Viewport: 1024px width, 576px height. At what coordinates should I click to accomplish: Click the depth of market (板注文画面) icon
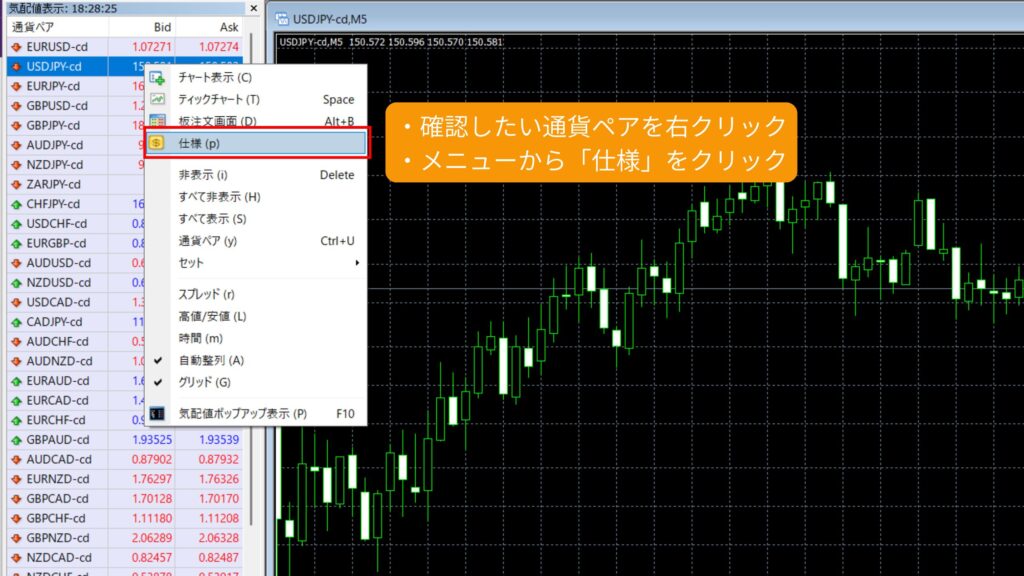pos(157,121)
